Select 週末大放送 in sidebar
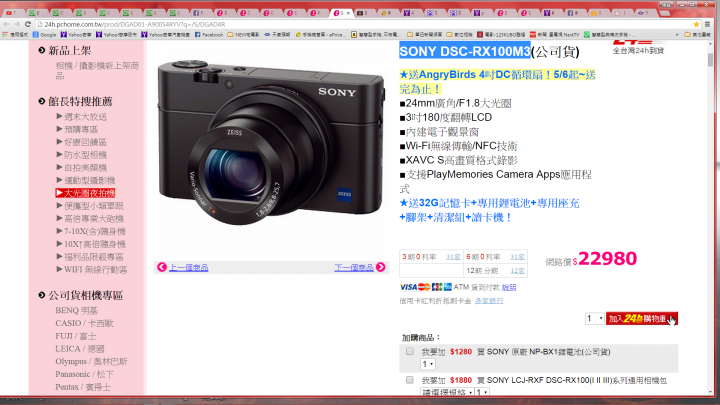Image resolution: width=720 pixels, height=405 pixels. (85, 117)
